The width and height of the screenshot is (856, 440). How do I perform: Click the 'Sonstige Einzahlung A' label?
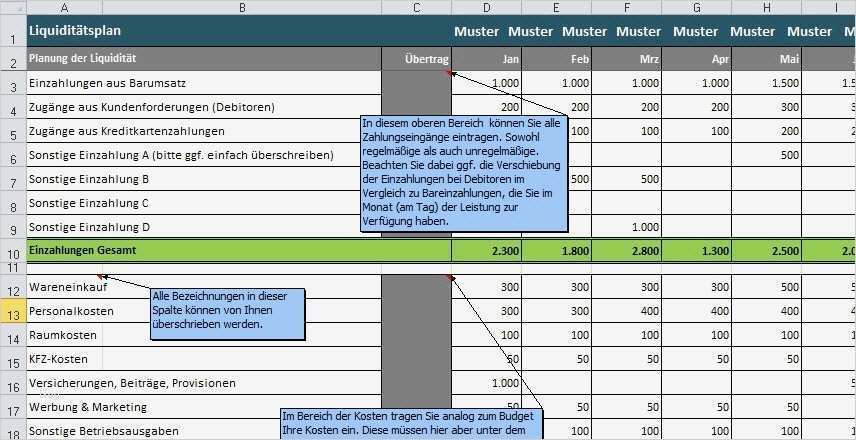click(x=181, y=155)
